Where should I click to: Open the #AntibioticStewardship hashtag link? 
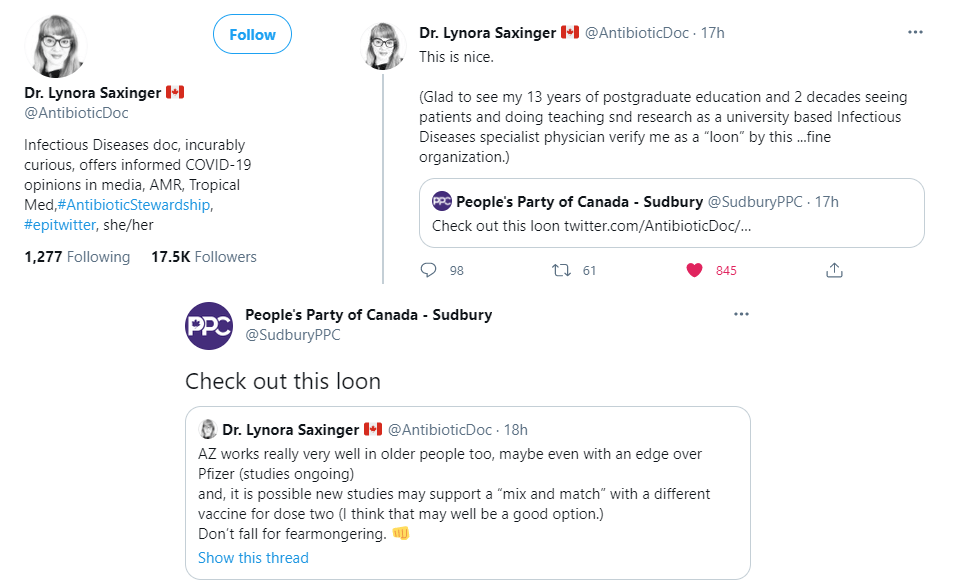pyautogui.click(x=140, y=205)
